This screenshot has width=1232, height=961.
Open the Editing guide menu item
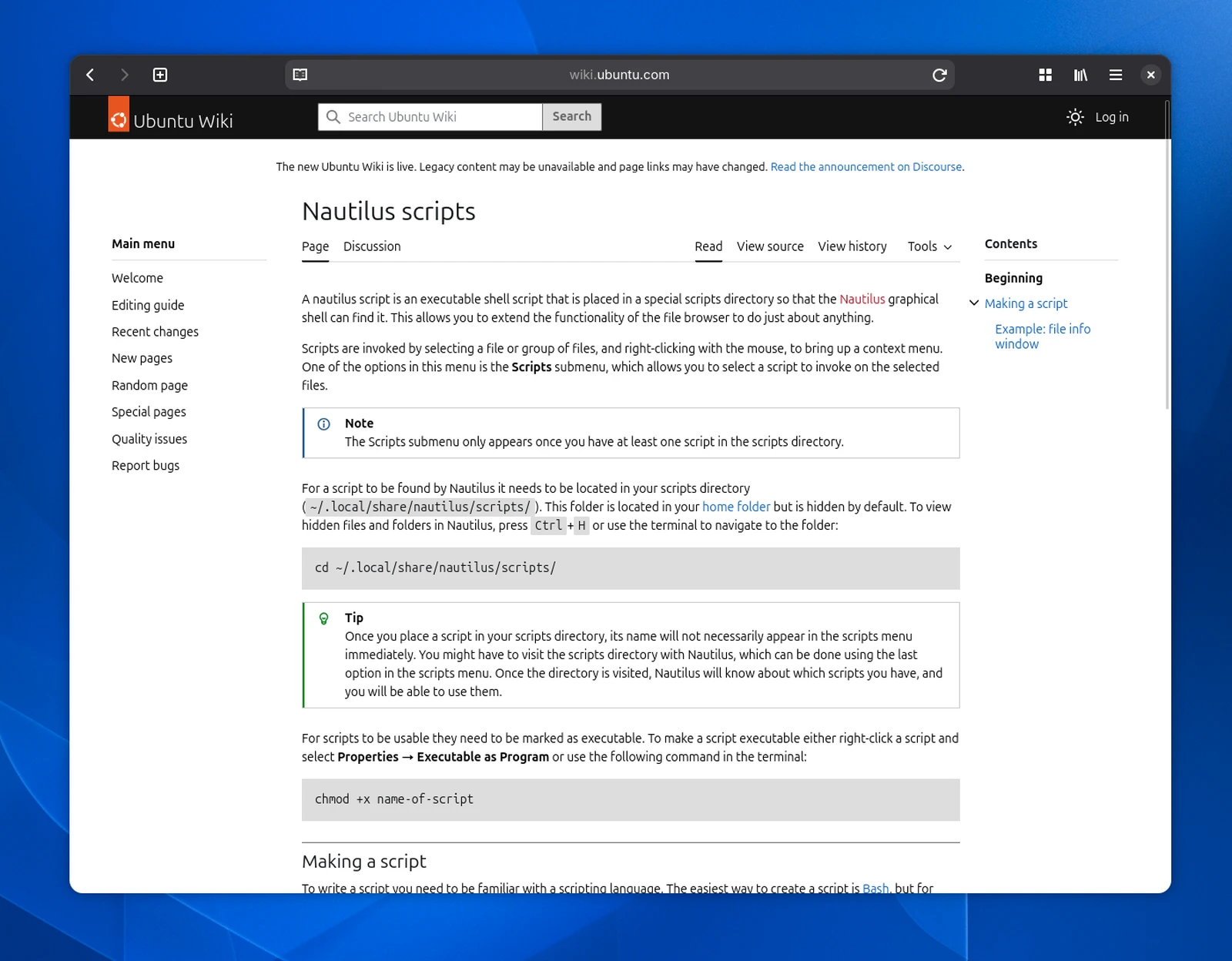tap(148, 305)
